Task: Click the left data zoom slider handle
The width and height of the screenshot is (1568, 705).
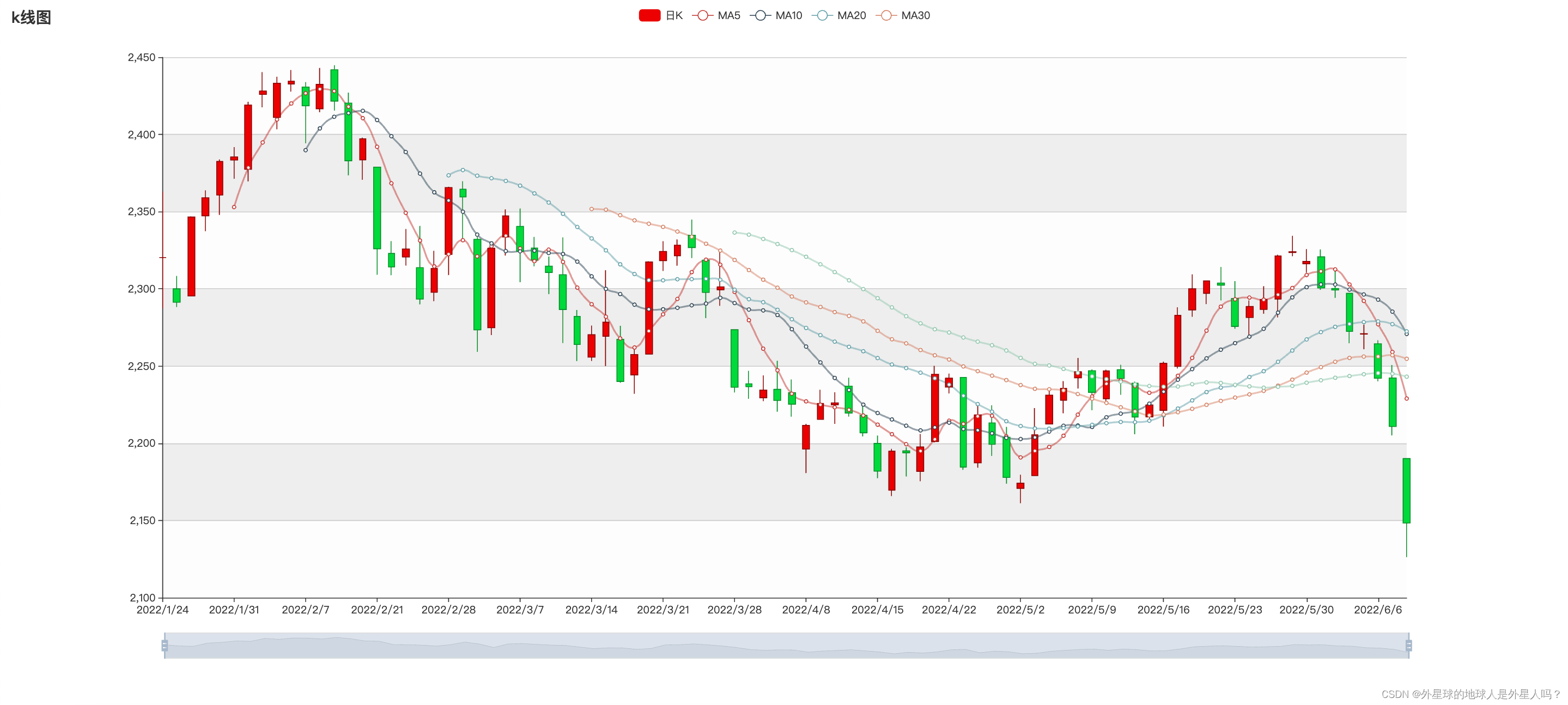Action: pyautogui.click(x=165, y=645)
